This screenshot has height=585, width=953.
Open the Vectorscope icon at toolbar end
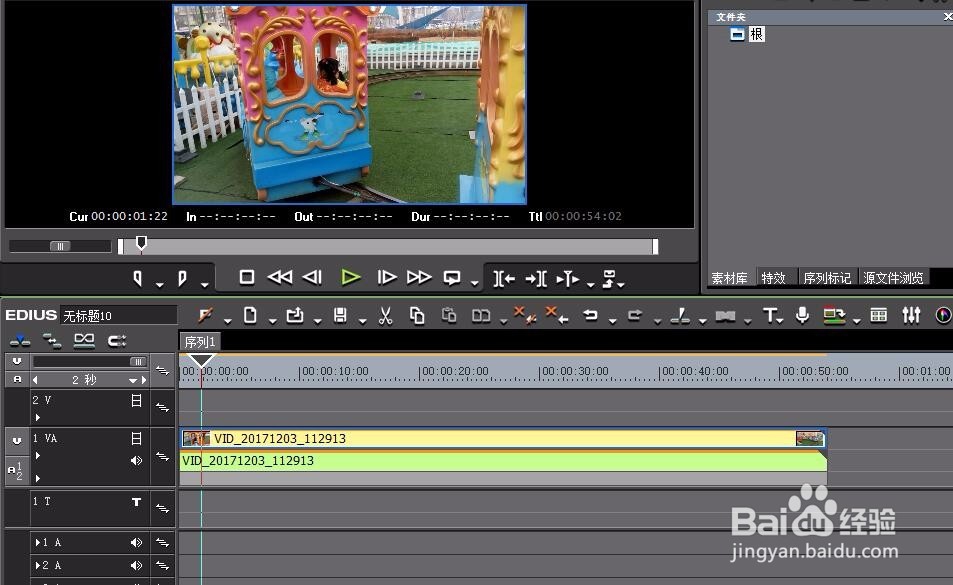(943, 315)
